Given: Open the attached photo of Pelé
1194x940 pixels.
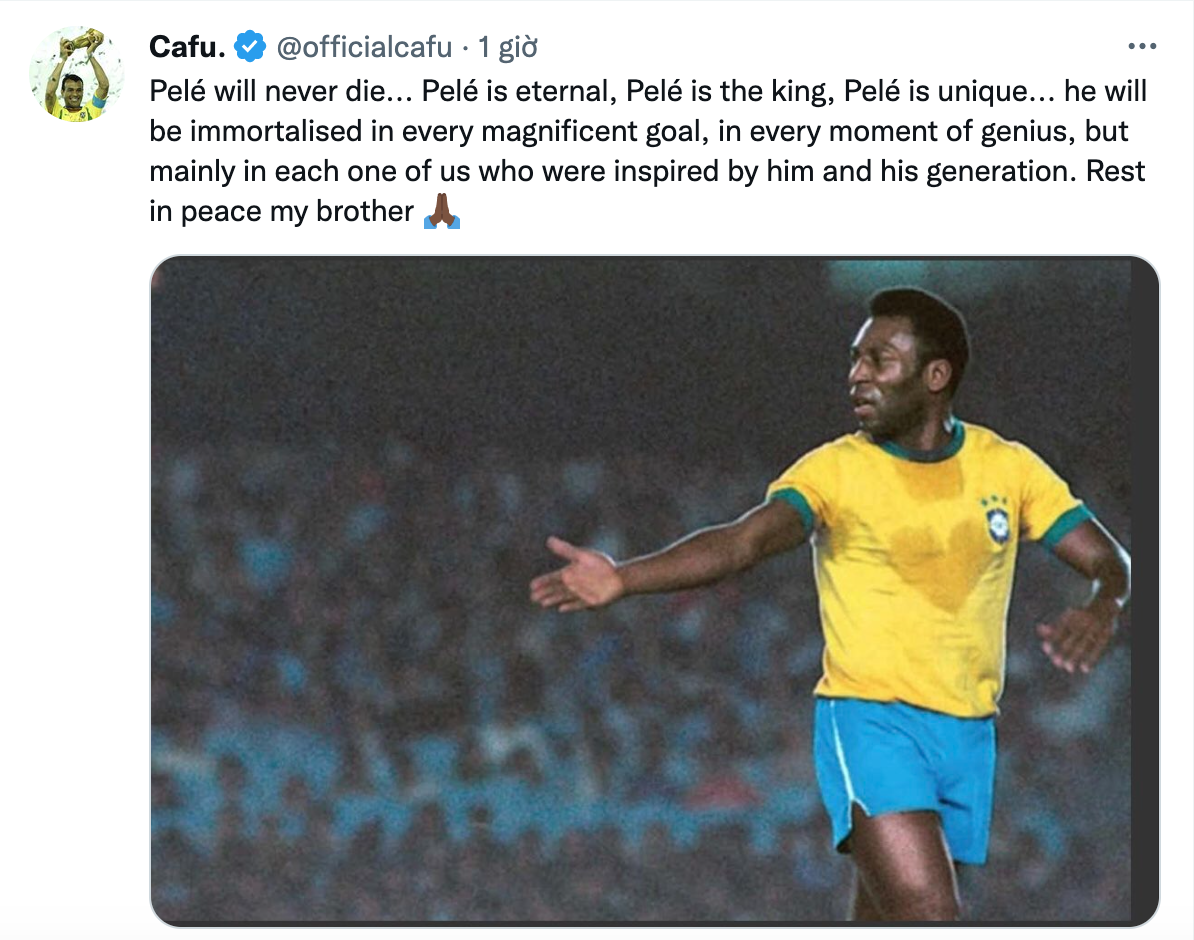Looking at the screenshot, I should (x=650, y=590).
